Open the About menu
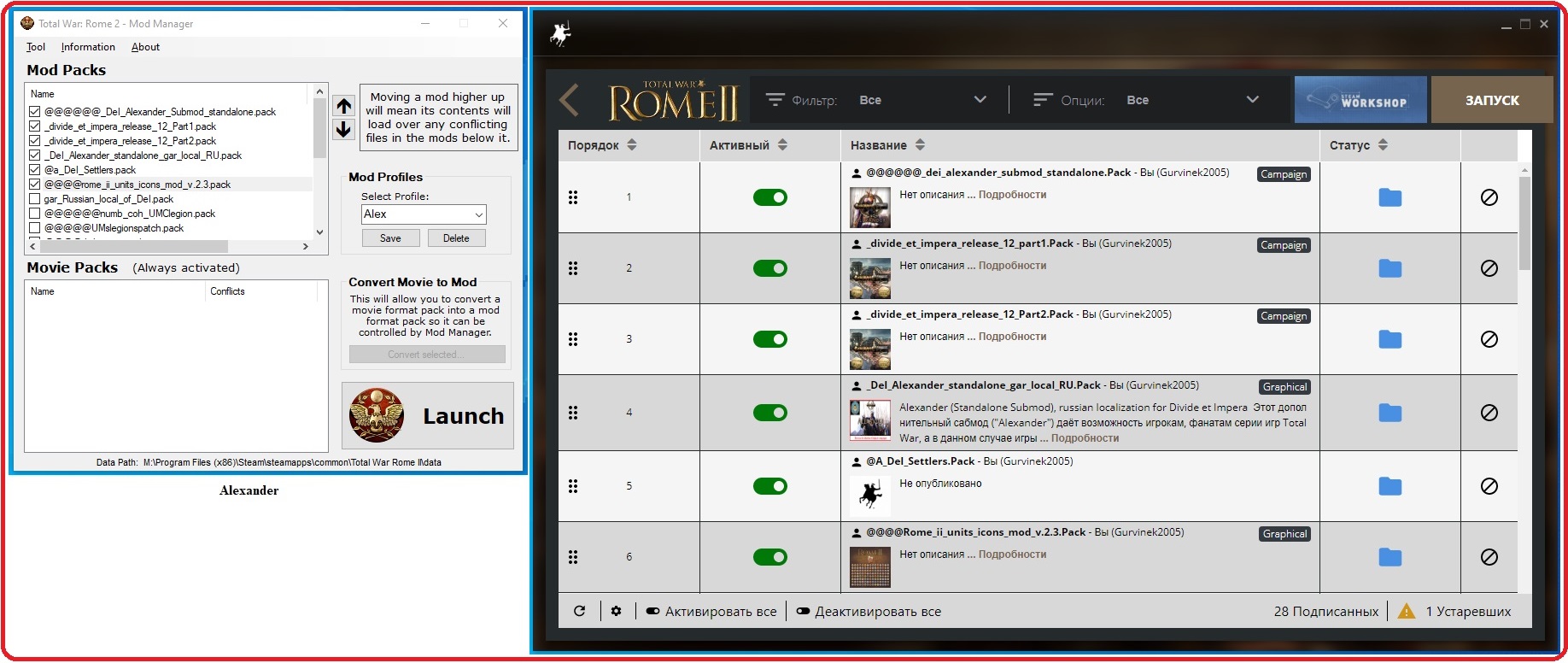Viewport: 1568px width, 663px height. pyautogui.click(x=145, y=47)
